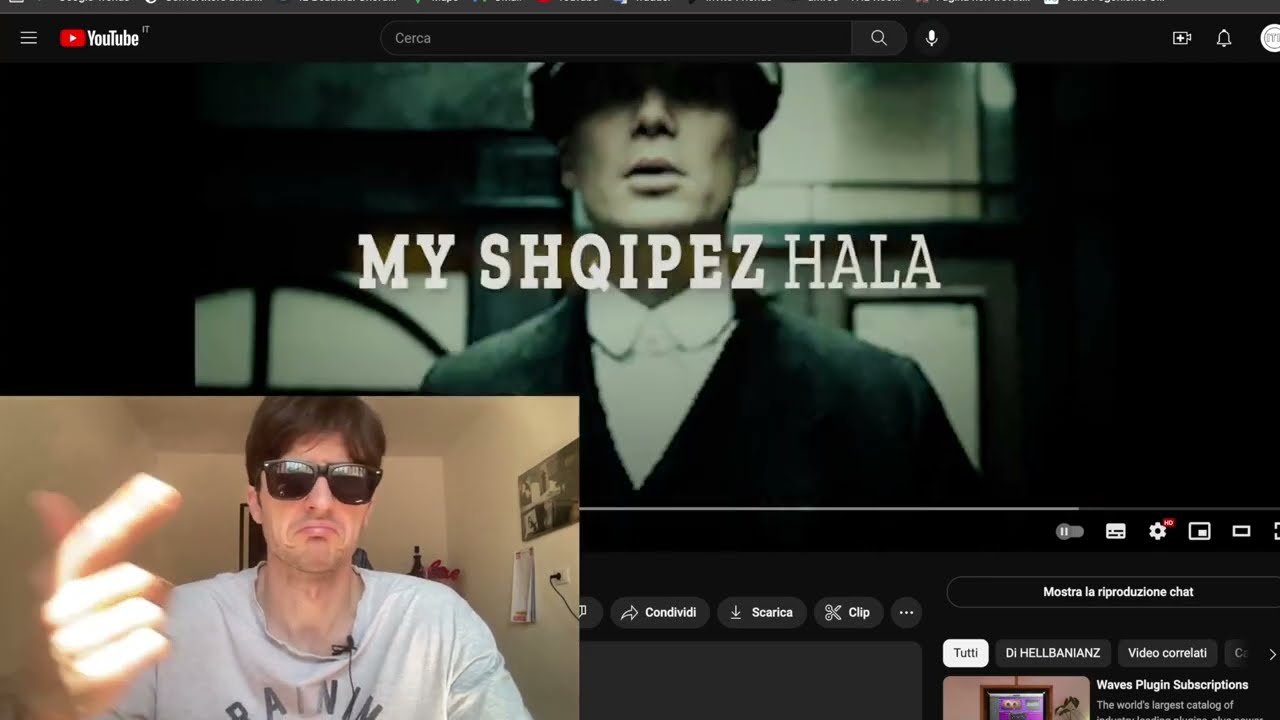Start voice search with the microphone icon
1280x720 pixels.
tap(932, 38)
